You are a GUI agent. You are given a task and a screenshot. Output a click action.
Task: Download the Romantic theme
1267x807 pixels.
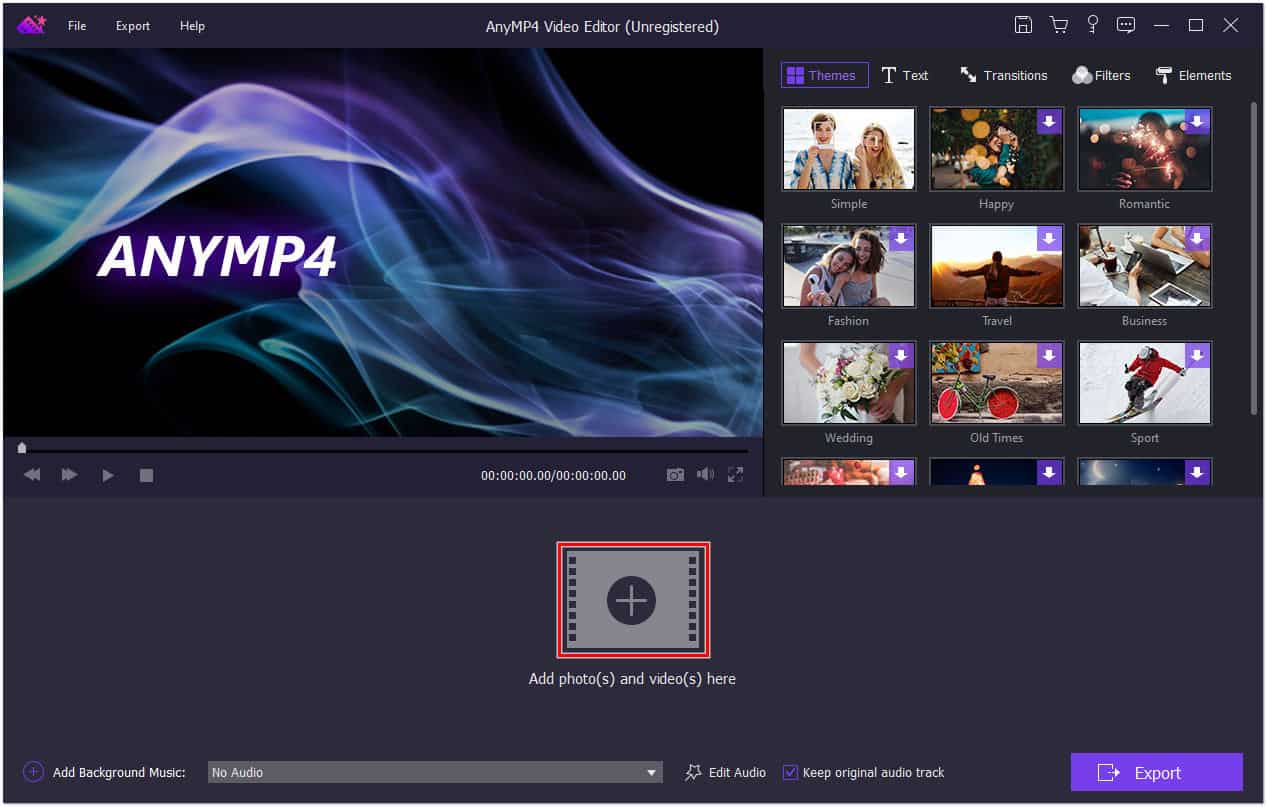click(1196, 121)
